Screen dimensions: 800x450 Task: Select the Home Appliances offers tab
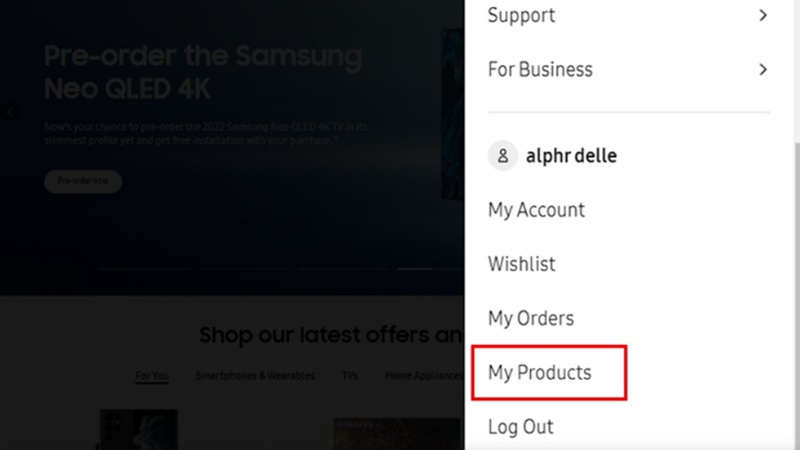click(425, 376)
